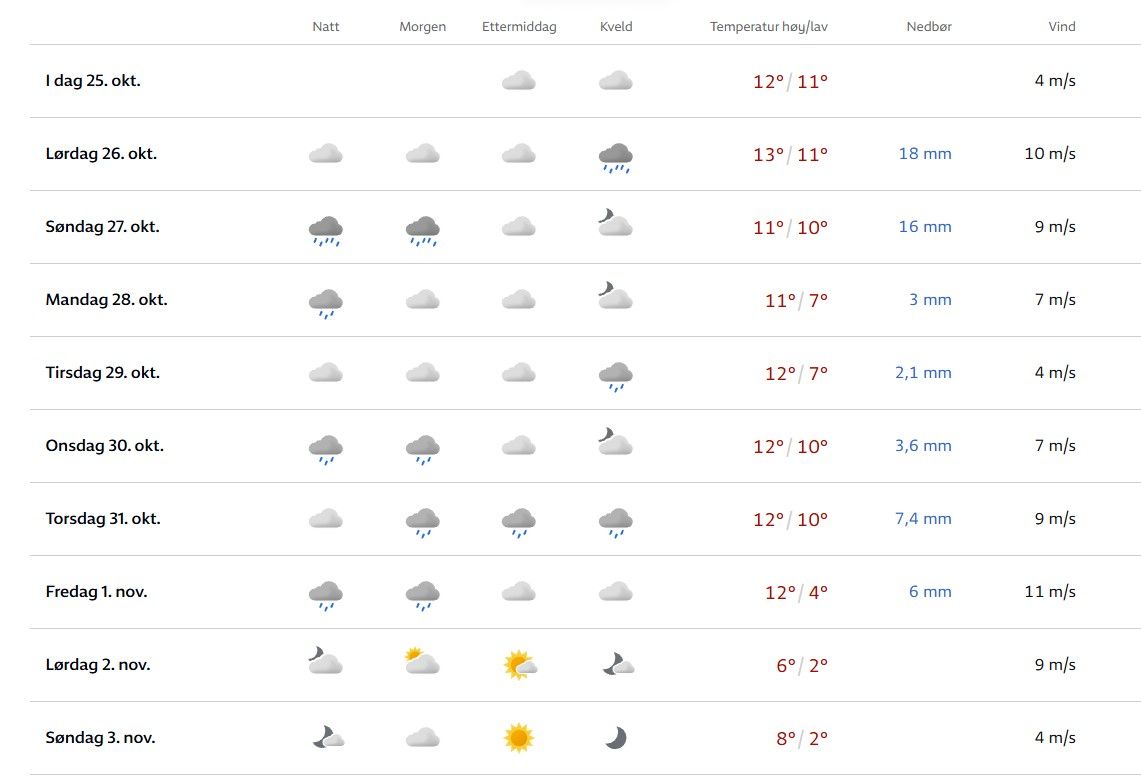1141x783 pixels.
Task: Click the cloudy moon icon for Onsdag 30. okt. Kveld
Action: (x=615, y=443)
